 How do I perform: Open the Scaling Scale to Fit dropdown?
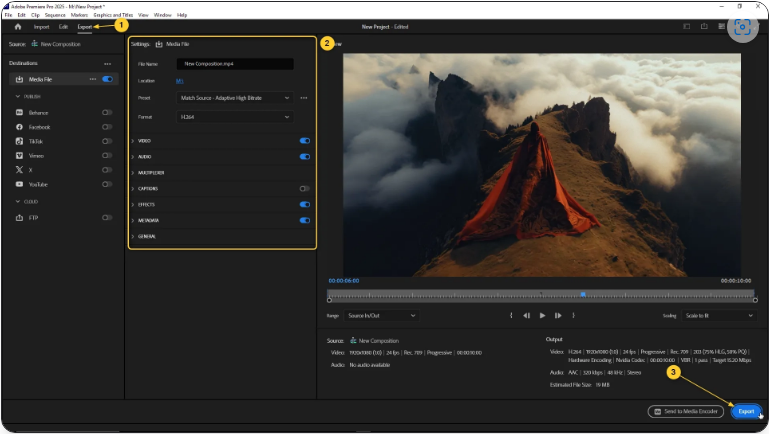(x=718, y=316)
